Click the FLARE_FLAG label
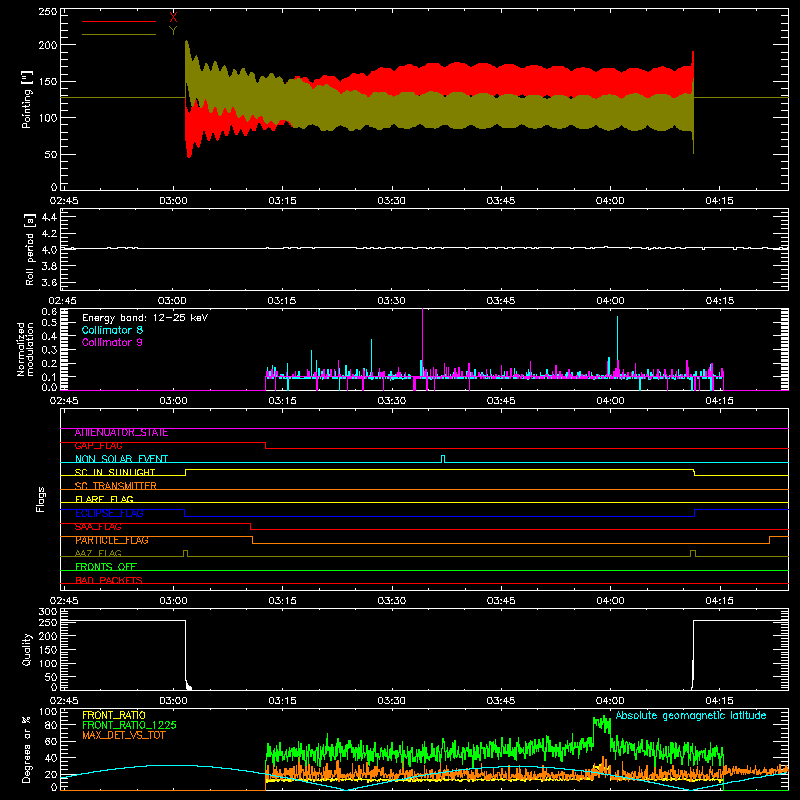Screen dimensions: 800x800 click(x=104, y=499)
